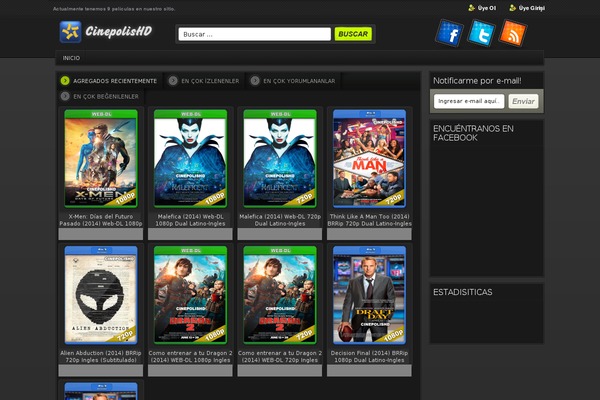The width and height of the screenshot is (600, 400).
Task: Click arrow icon of En Çok Yorumlananlar tab
Action: pos(255,81)
